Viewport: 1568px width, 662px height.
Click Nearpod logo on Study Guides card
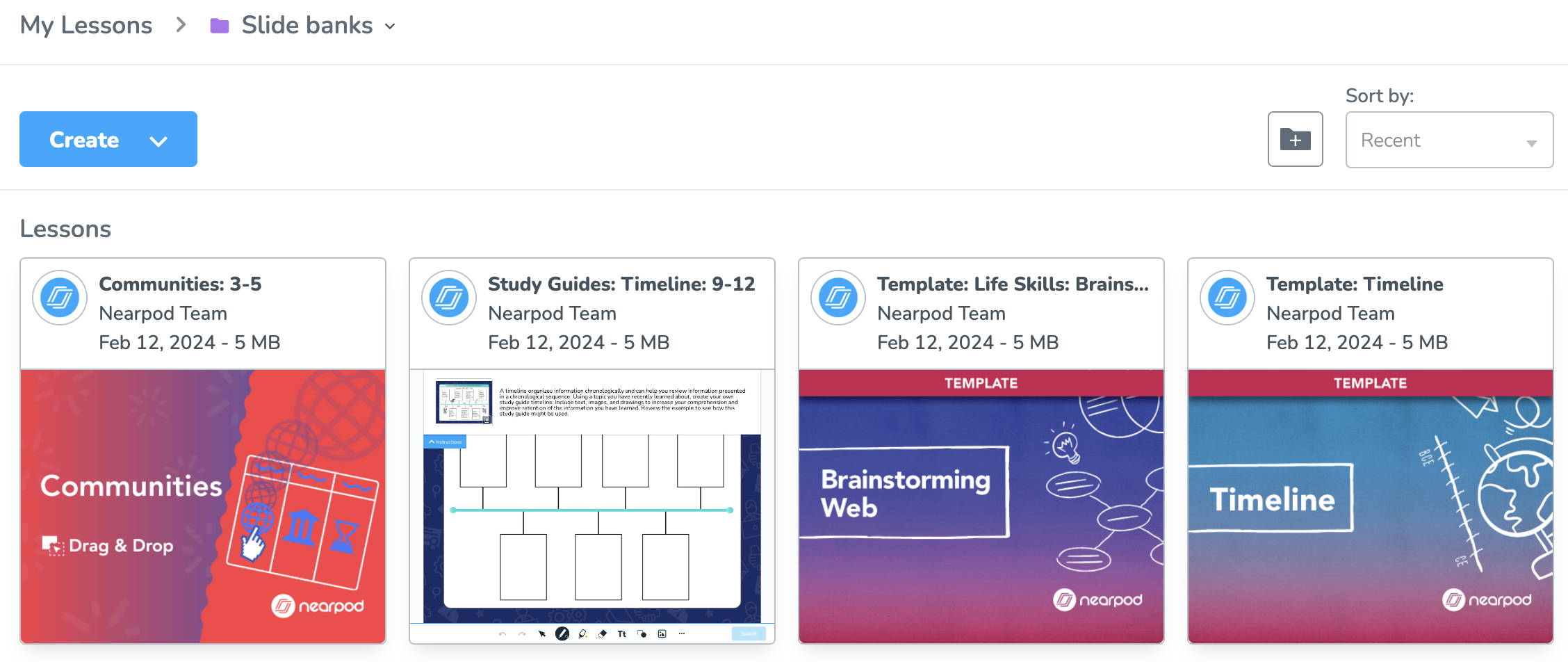[449, 298]
